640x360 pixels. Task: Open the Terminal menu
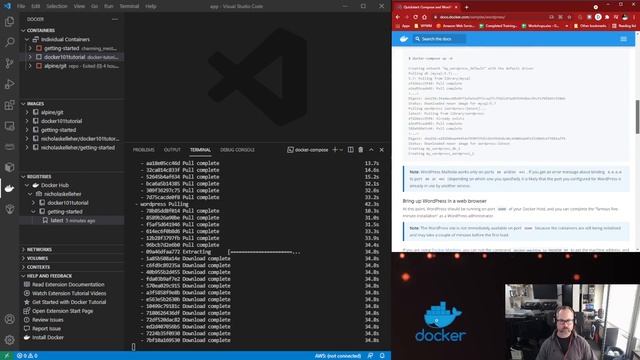[129, 6]
